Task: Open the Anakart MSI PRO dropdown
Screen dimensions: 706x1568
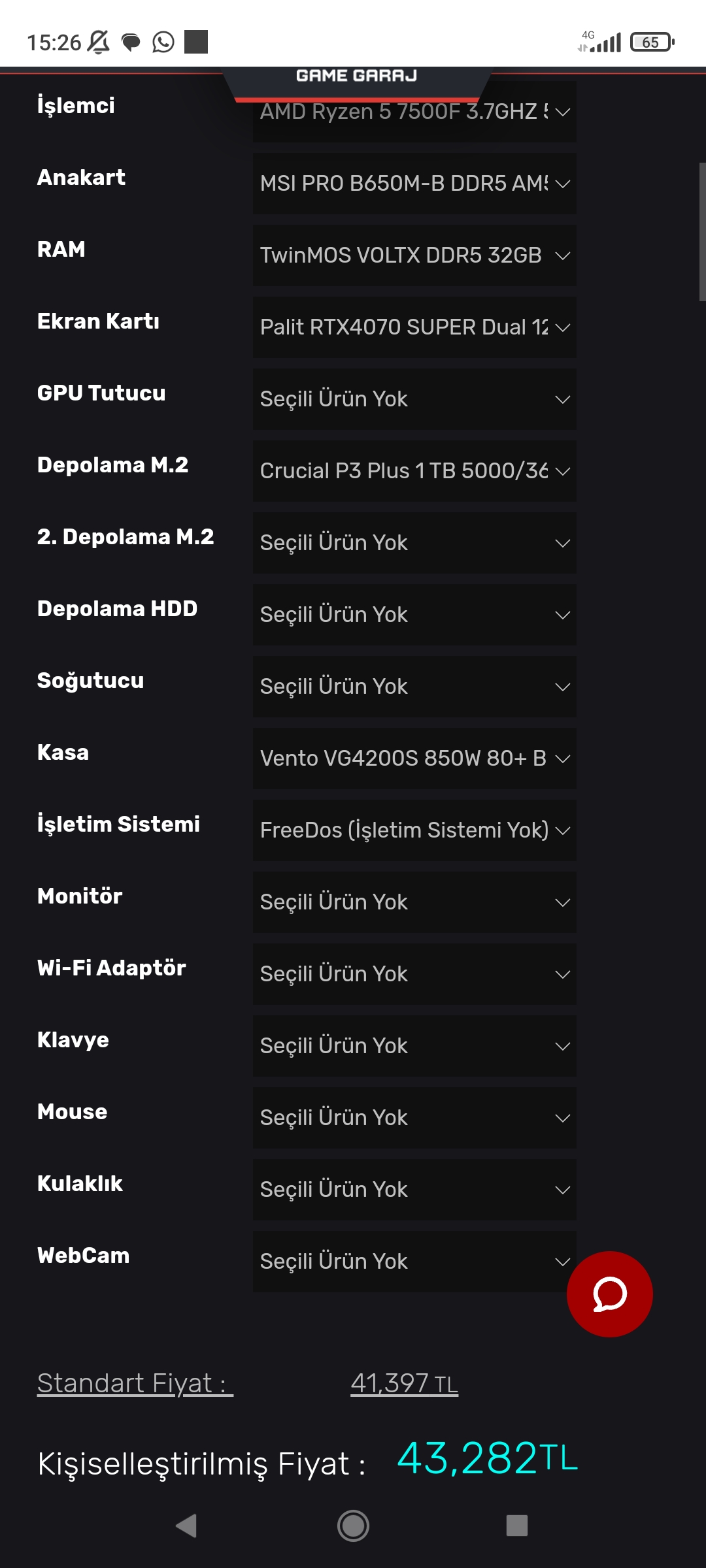Action: pyautogui.click(x=414, y=184)
